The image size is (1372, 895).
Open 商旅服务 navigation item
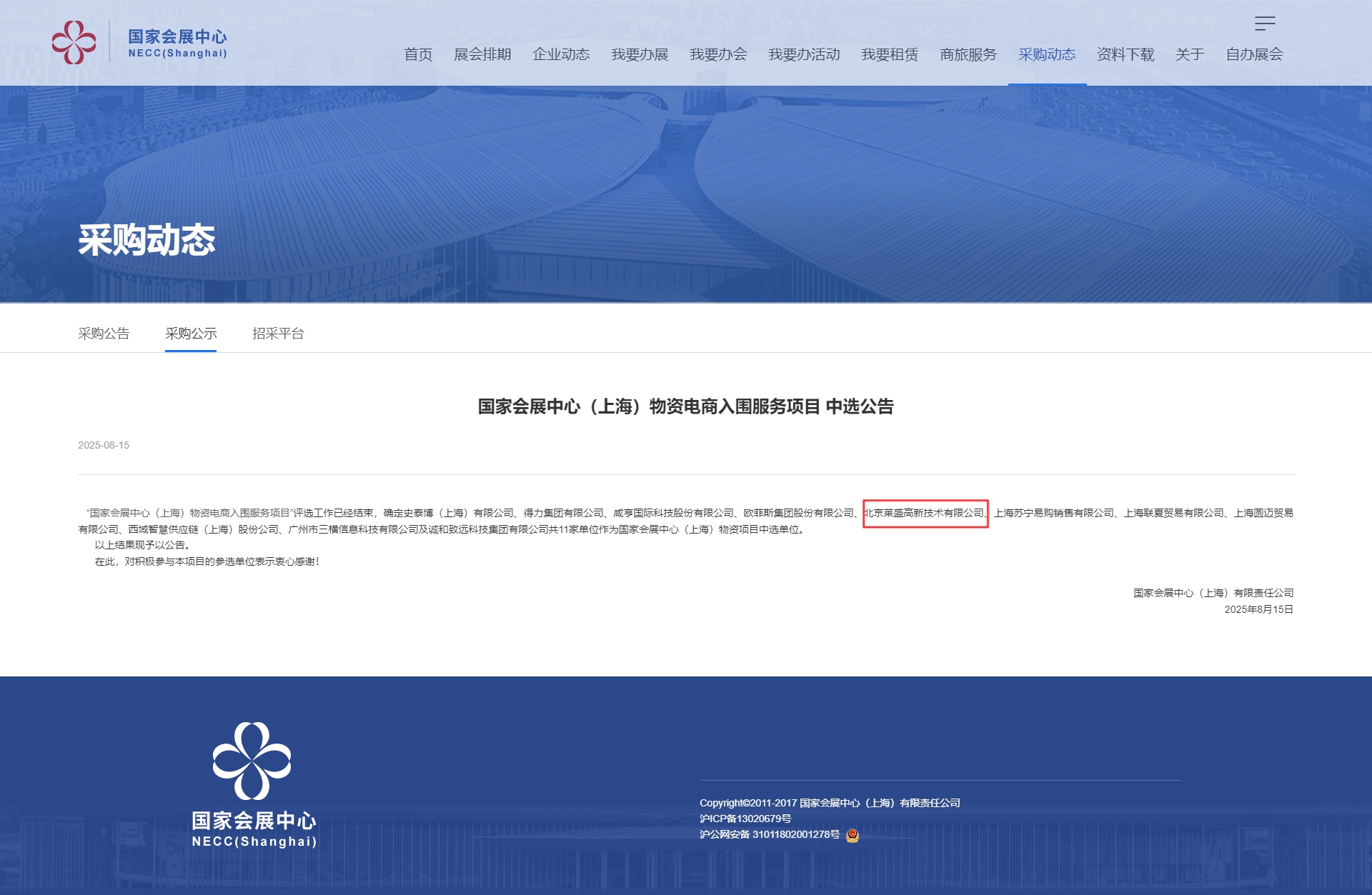(x=968, y=55)
